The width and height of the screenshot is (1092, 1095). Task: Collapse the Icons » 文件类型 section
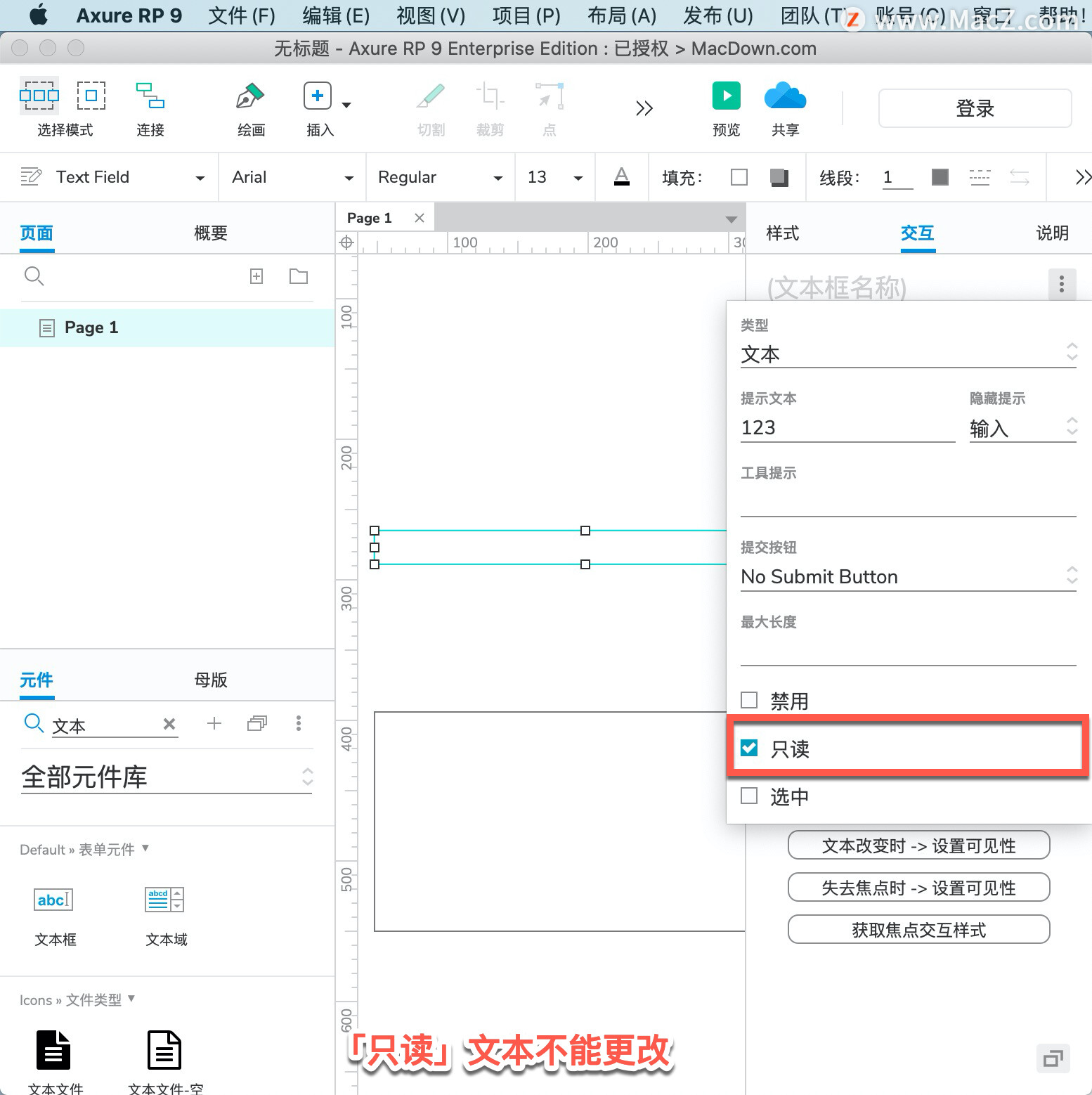(131, 999)
